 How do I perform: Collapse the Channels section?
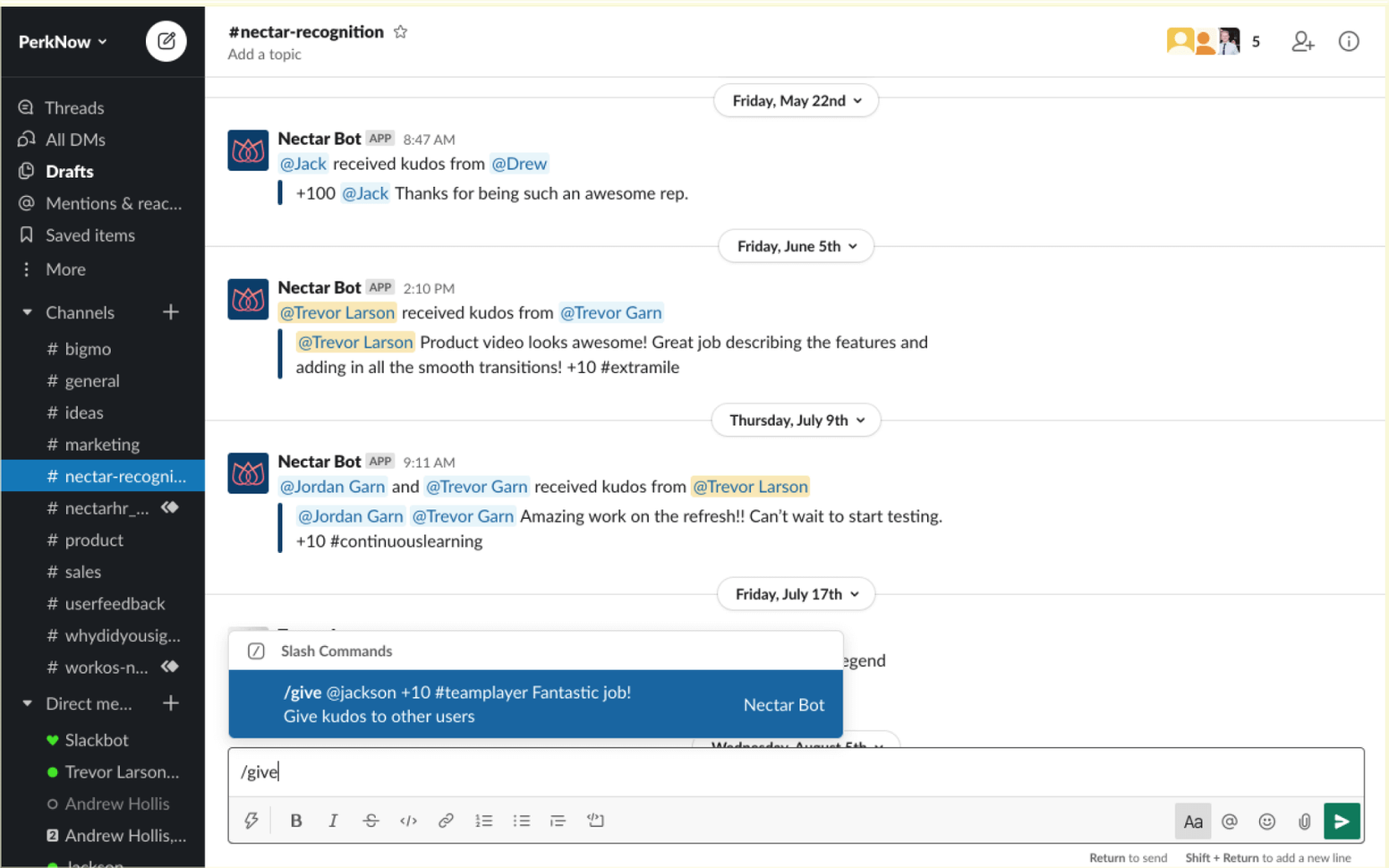(x=27, y=312)
